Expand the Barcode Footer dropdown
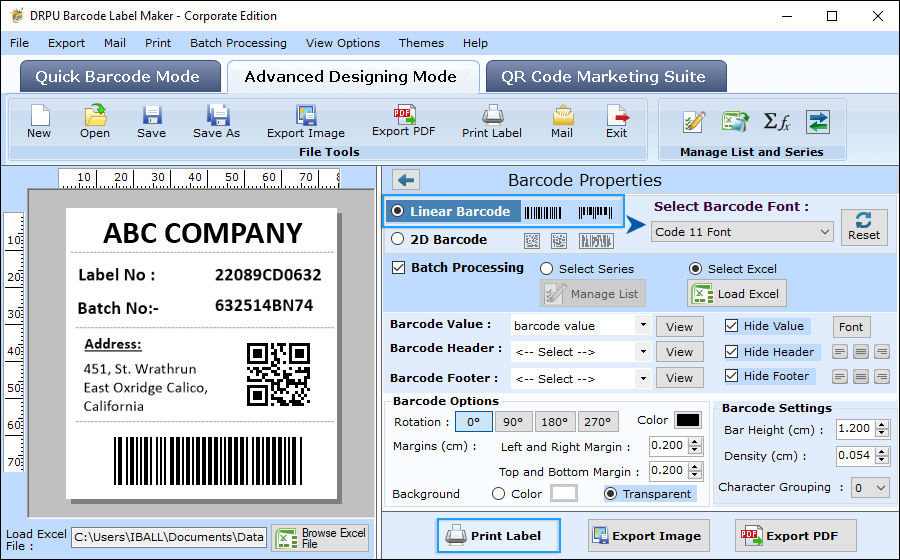 pyautogui.click(x=643, y=378)
